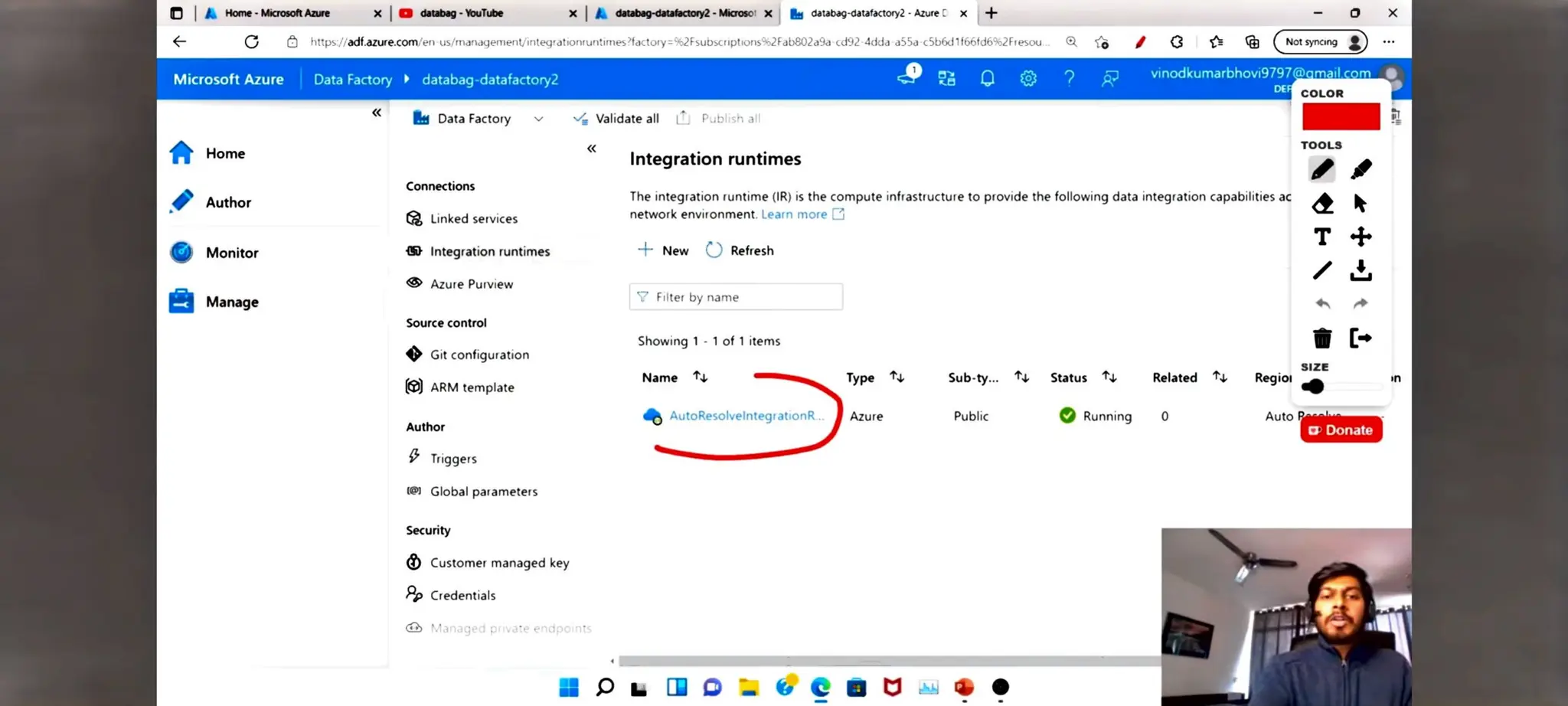Pick the red color swatch
This screenshot has width=1568, height=706.
1341,116
